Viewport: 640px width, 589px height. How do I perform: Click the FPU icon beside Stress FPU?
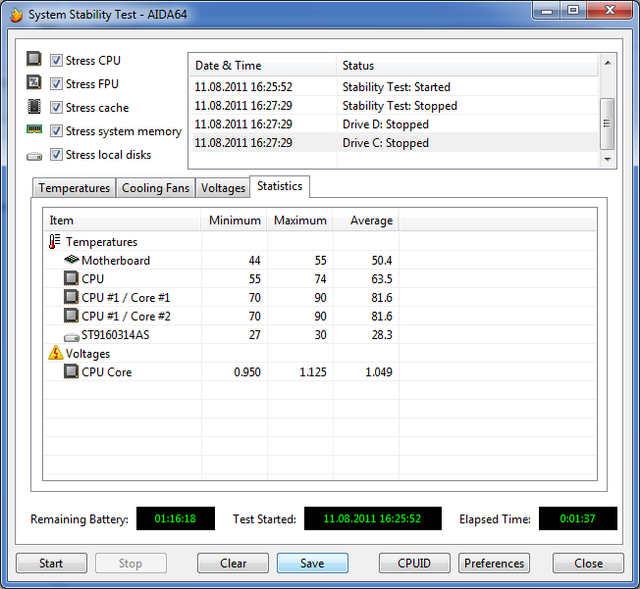tap(34, 84)
